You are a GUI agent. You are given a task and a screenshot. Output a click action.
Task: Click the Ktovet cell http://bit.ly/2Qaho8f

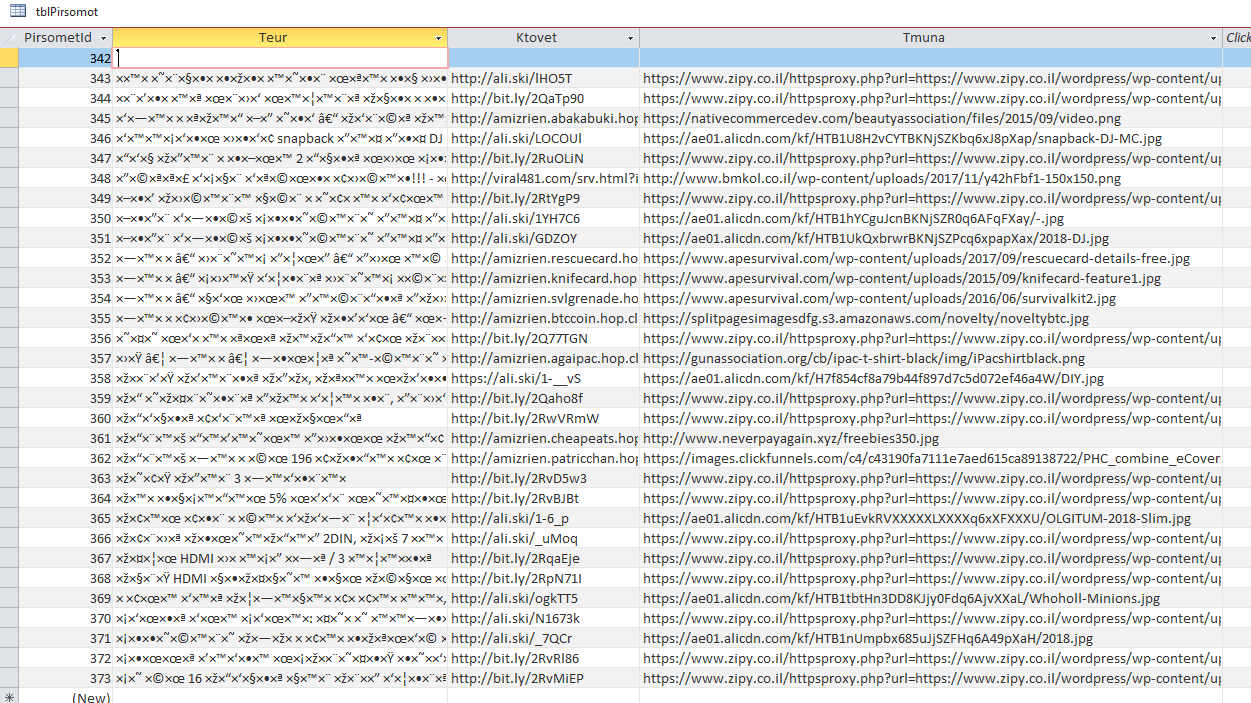544,398
